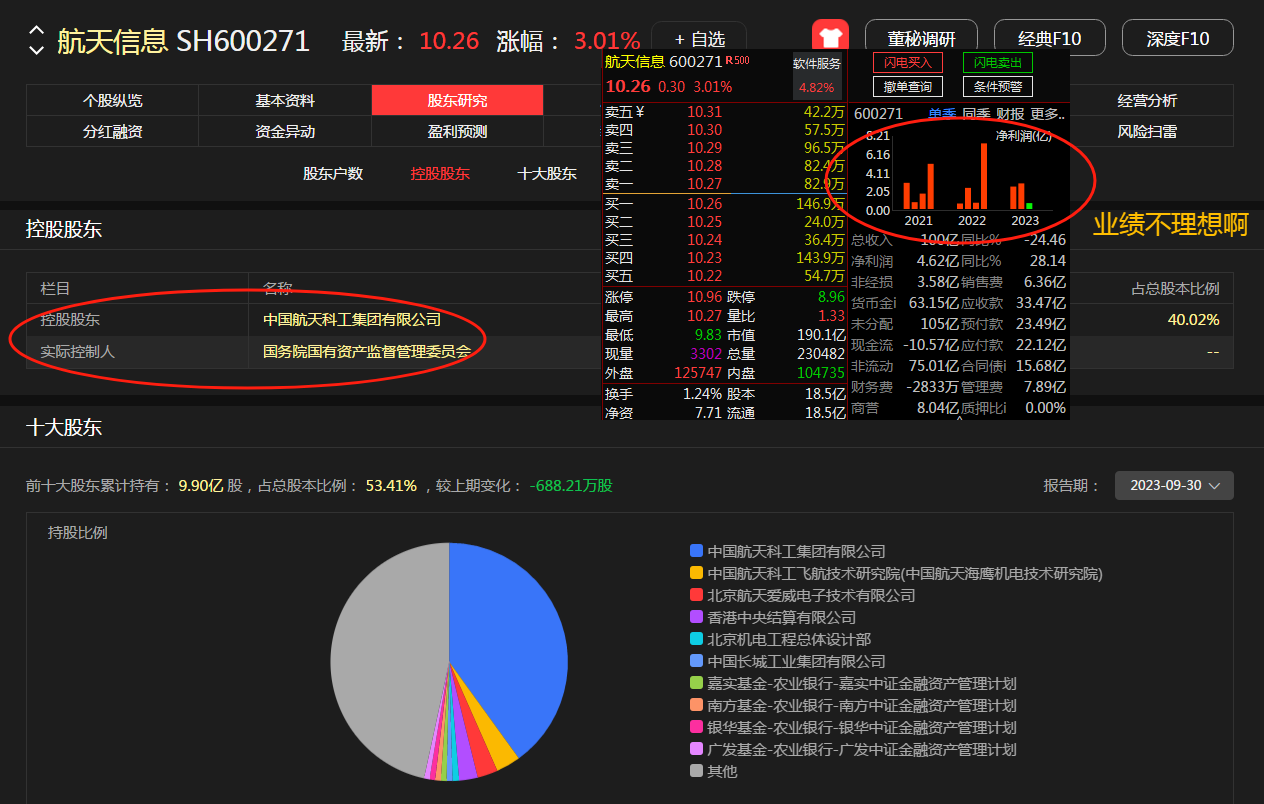Click the top-ten cumulative ratio 53.41%

[x=391, y=486]
